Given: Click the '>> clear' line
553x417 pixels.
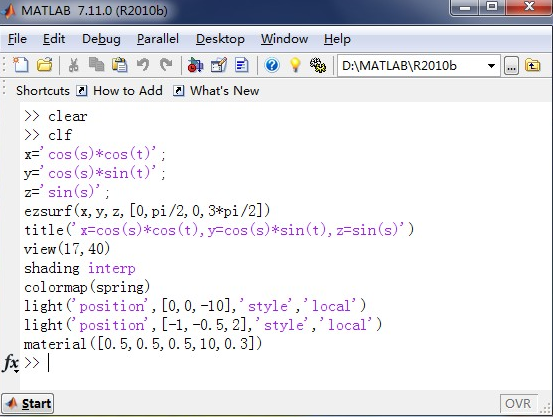Looking at the screenshot, I should pos(56,116).
